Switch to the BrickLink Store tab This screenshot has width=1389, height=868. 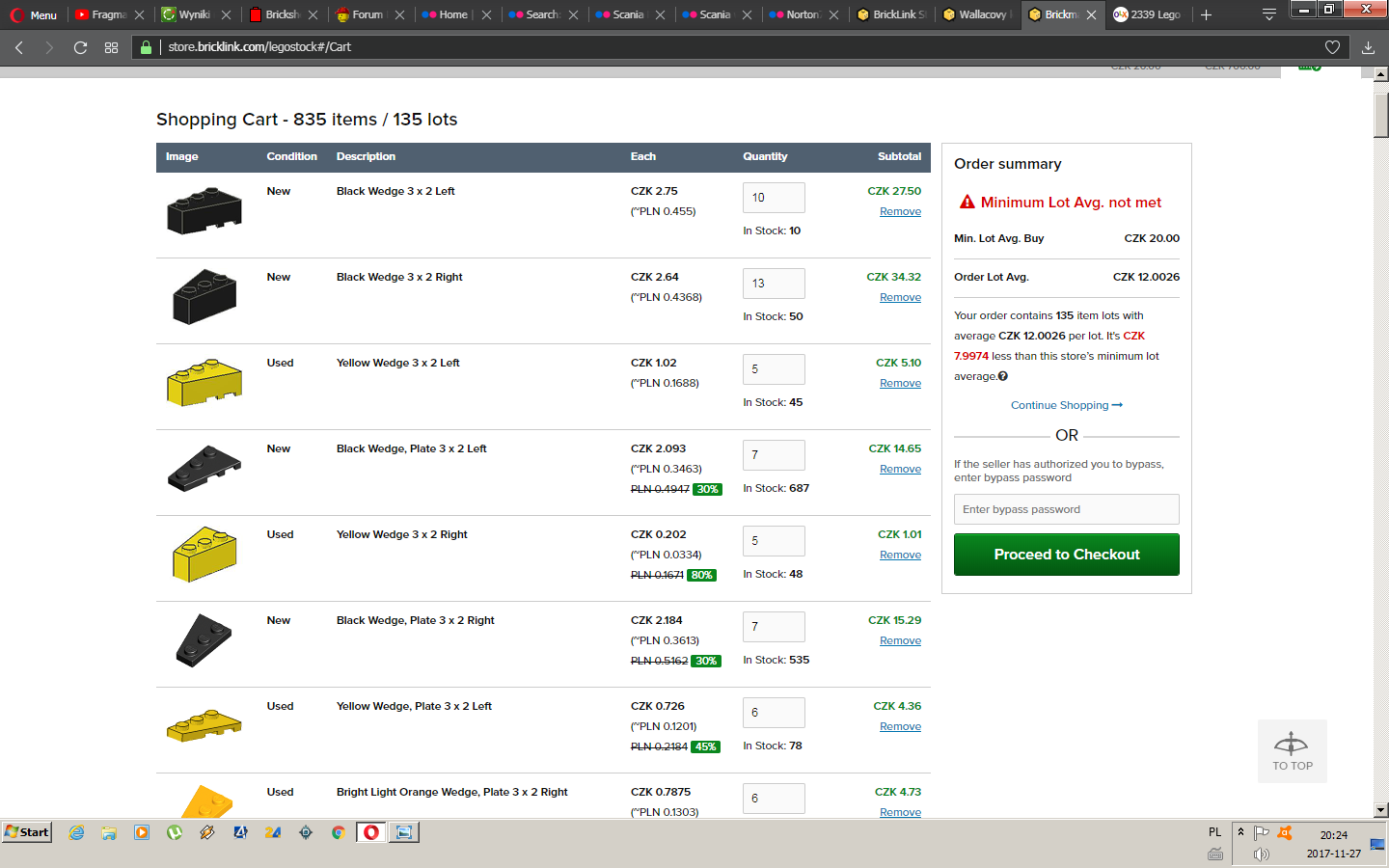click(x=890, y=14)
